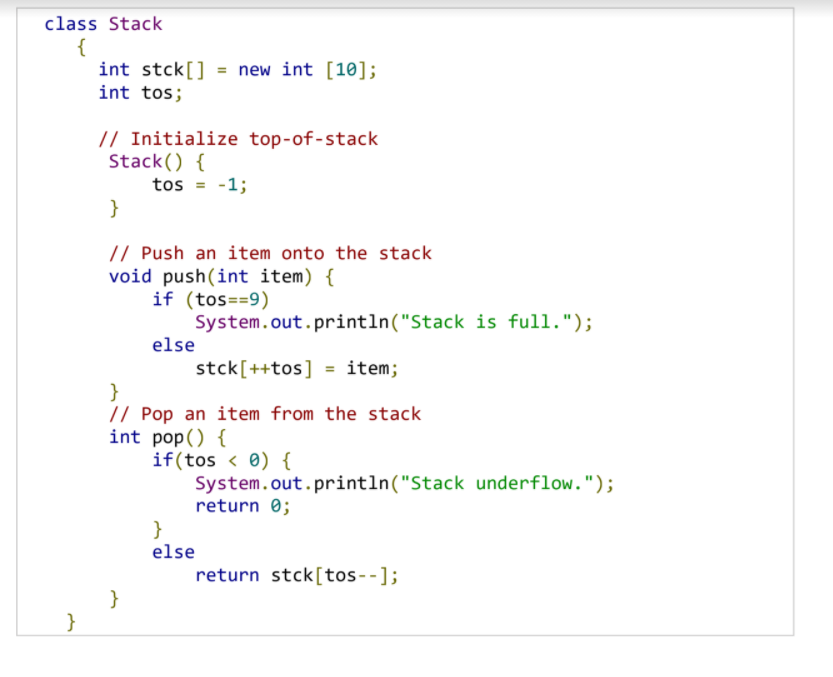
Task: Click the 'tos = -1;' assignment
Action: tap(200, 184)
